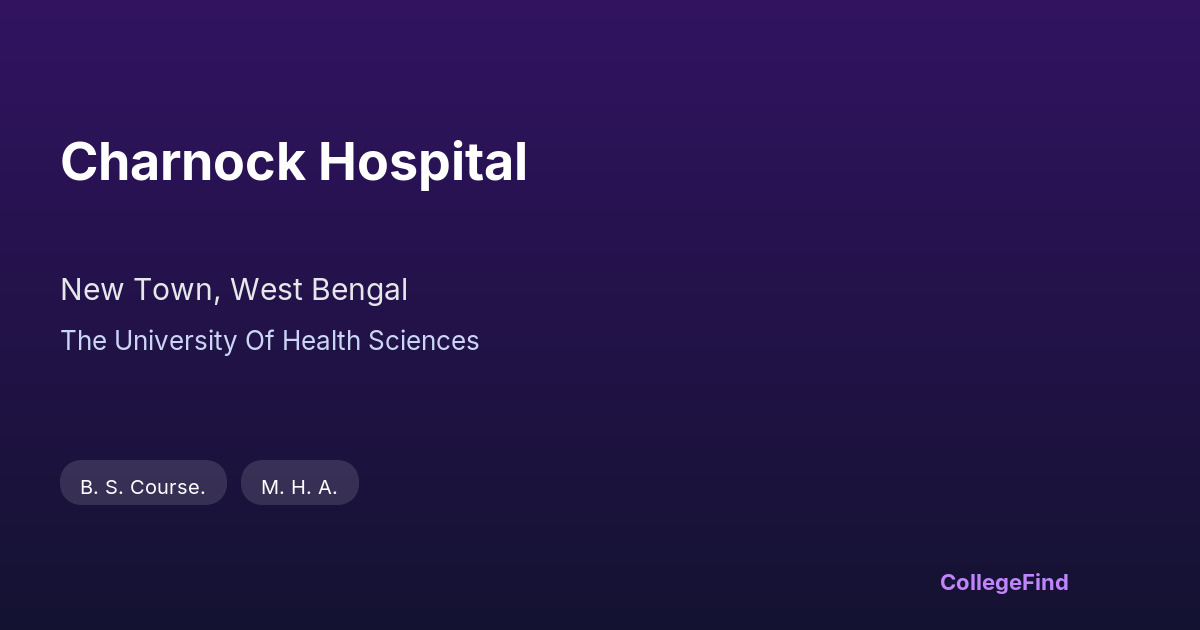Click "West Bengal" in the location line

pos(319,290)
